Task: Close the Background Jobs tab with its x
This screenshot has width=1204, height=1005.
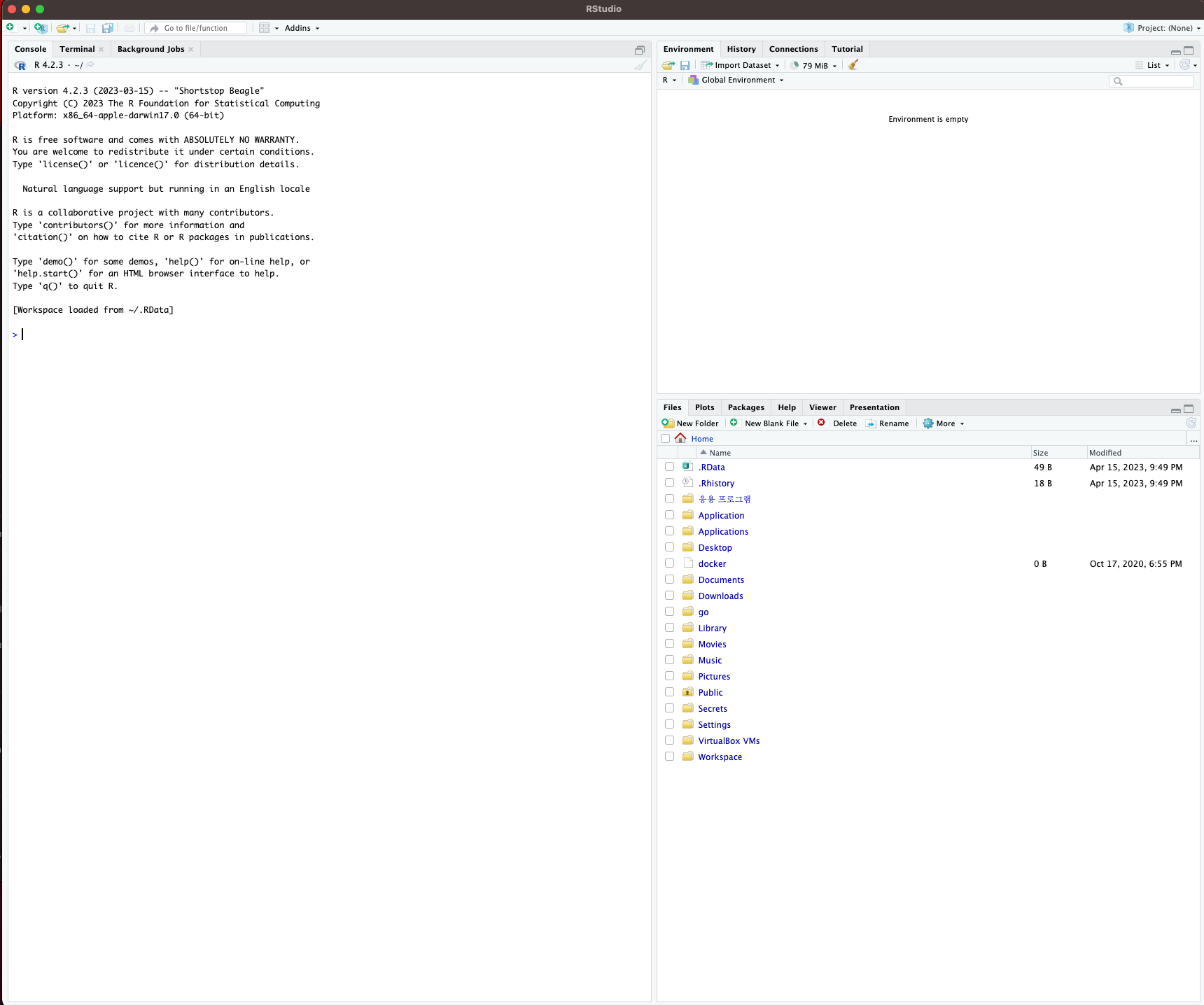Action: coord(190,49)
